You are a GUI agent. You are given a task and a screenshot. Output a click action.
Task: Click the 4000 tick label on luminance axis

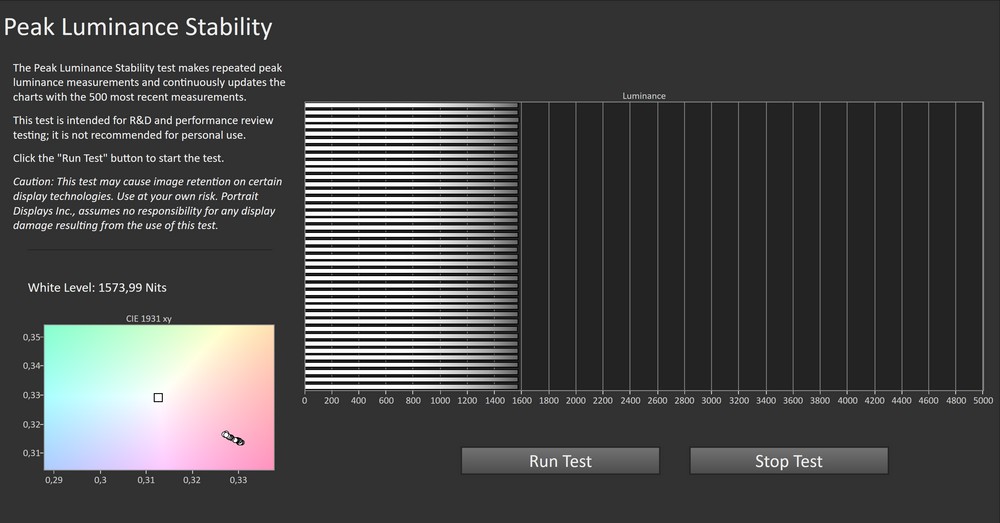847,400
